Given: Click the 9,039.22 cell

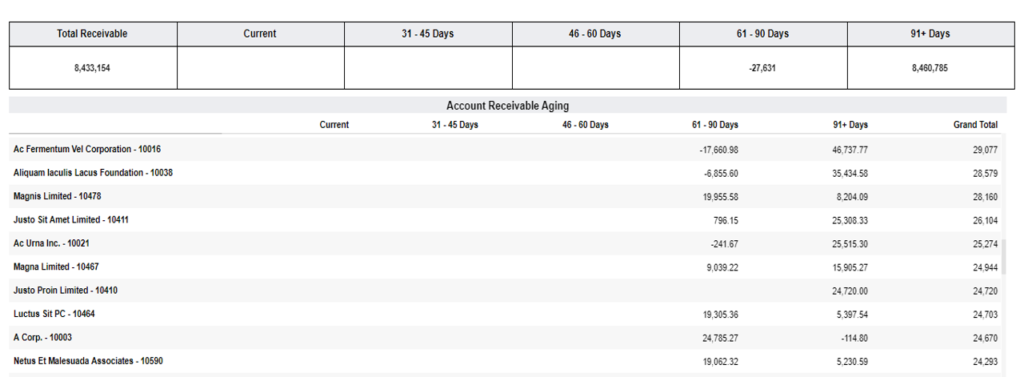Looking at the screenshot, I should coord(723,268).
